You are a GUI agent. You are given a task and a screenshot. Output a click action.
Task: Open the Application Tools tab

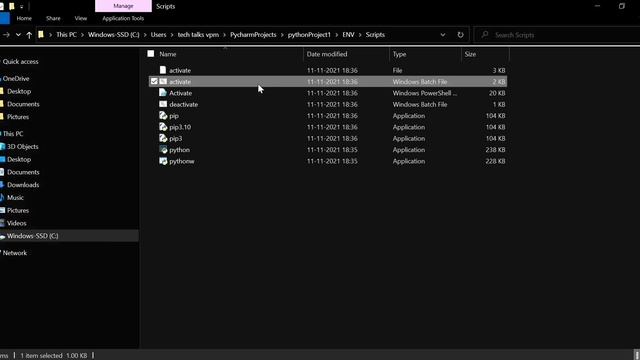(123, 18)
